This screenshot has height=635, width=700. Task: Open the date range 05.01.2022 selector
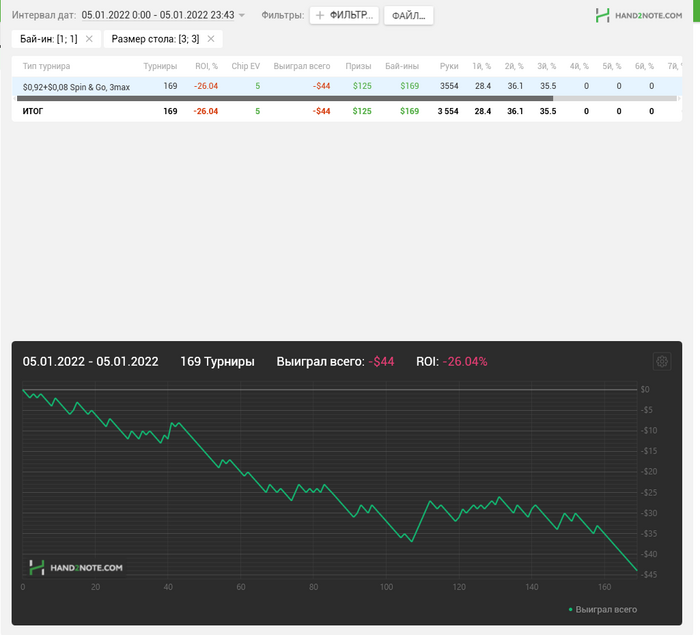157,16
